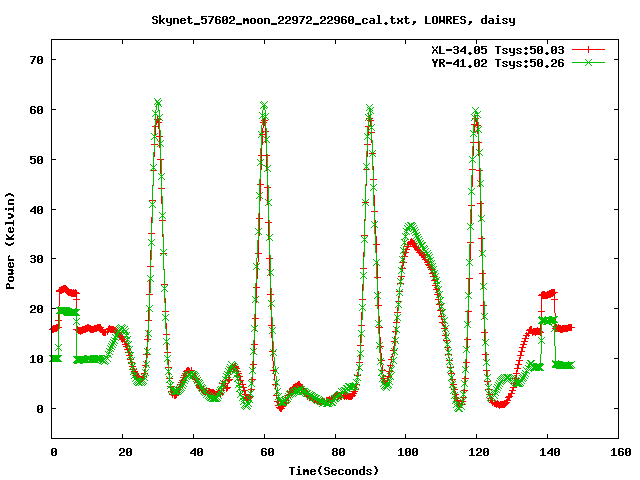Click the x-axis tick label 160

[x=621, y=452]
